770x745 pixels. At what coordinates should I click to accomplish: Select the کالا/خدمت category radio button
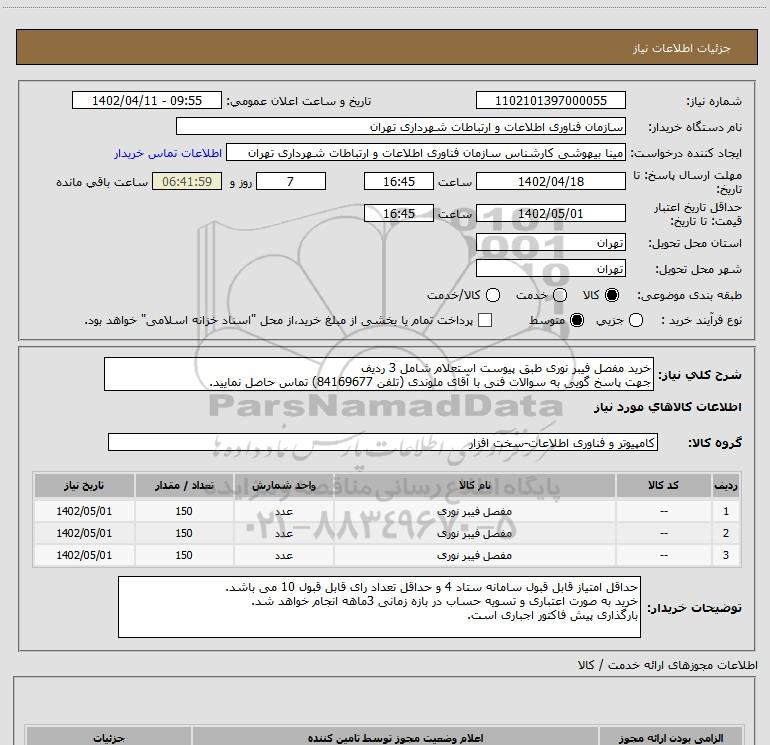[x=493, y=295]
